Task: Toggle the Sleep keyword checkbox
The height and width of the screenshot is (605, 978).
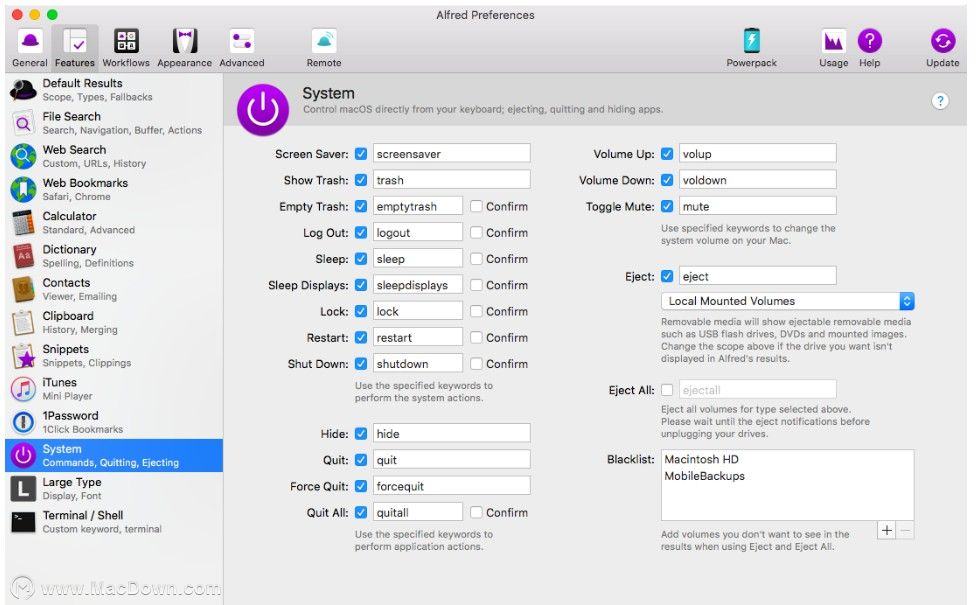Action: click(x=361, y=258)
